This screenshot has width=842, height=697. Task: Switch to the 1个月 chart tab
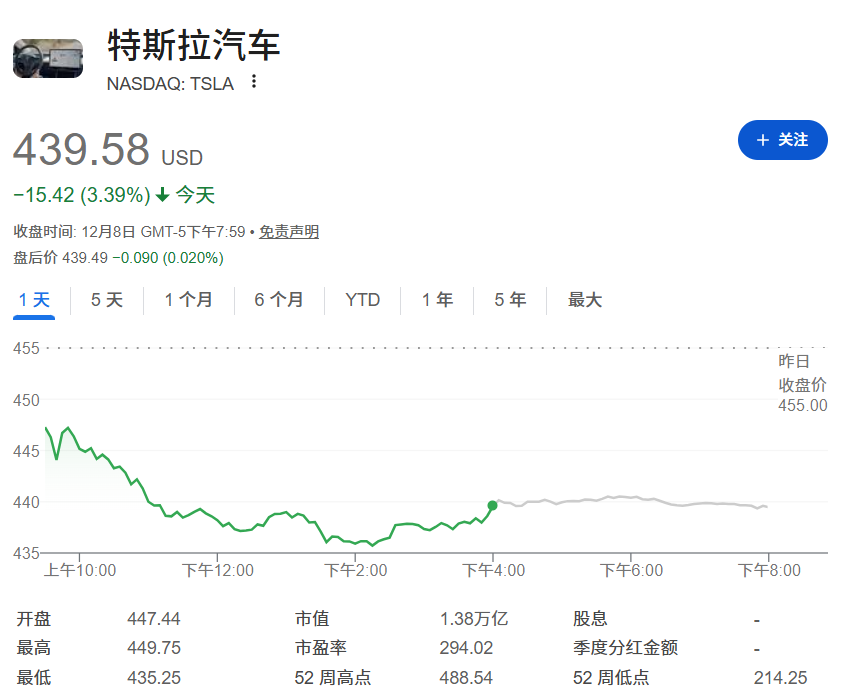tap(188, 299)
